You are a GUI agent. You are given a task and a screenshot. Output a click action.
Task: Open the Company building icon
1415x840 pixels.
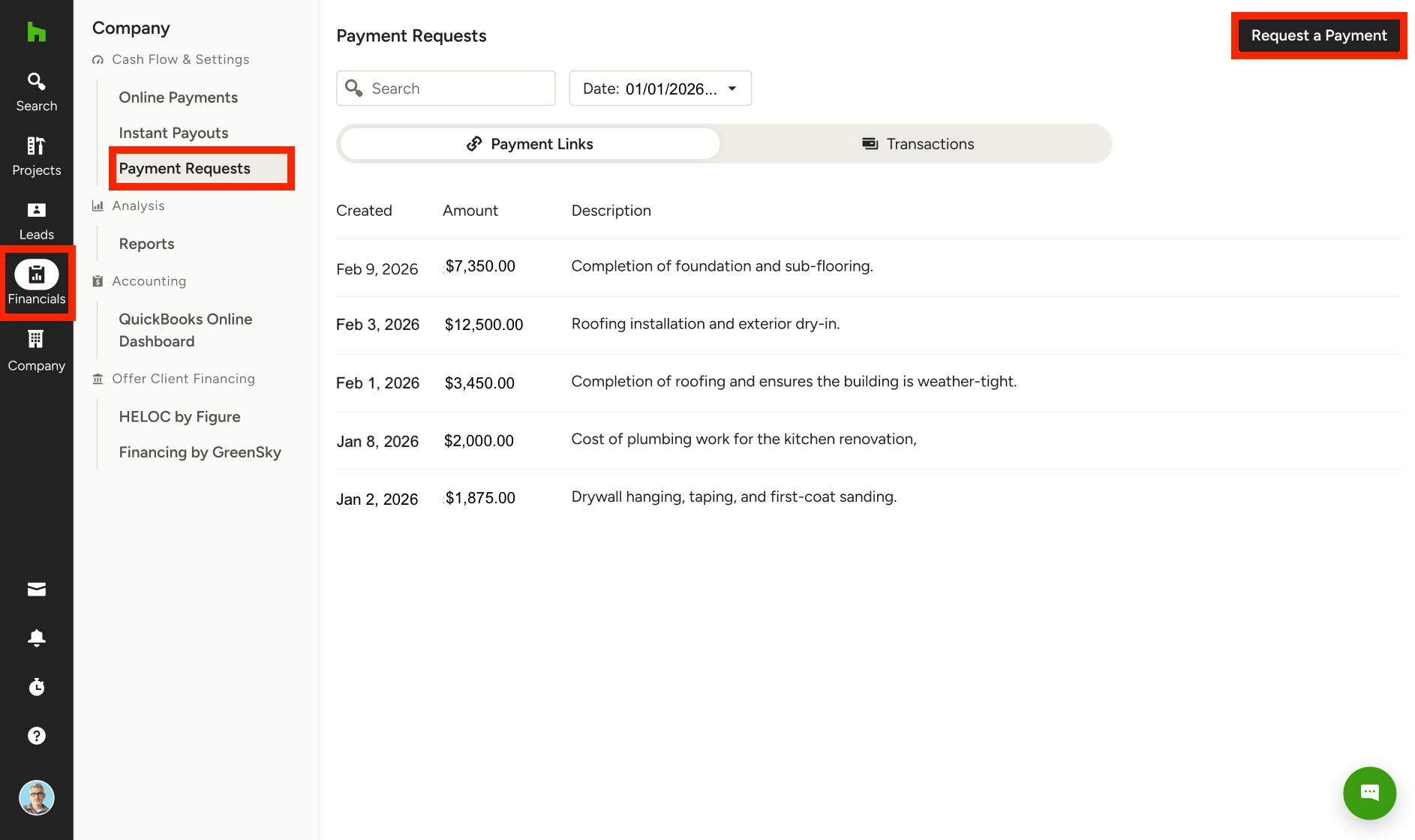tap(36, 339)
